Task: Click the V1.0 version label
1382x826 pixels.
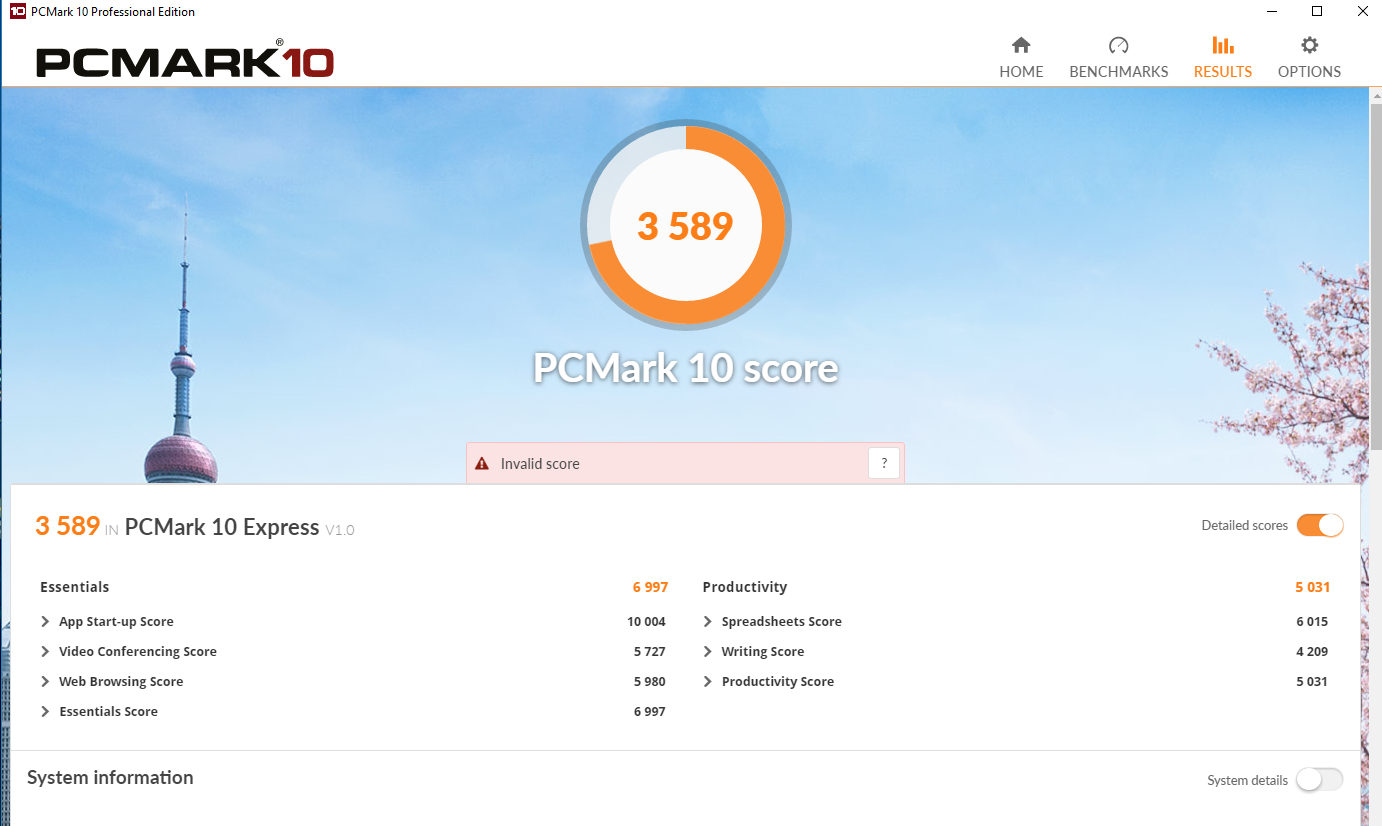Action: click(340, 530)
